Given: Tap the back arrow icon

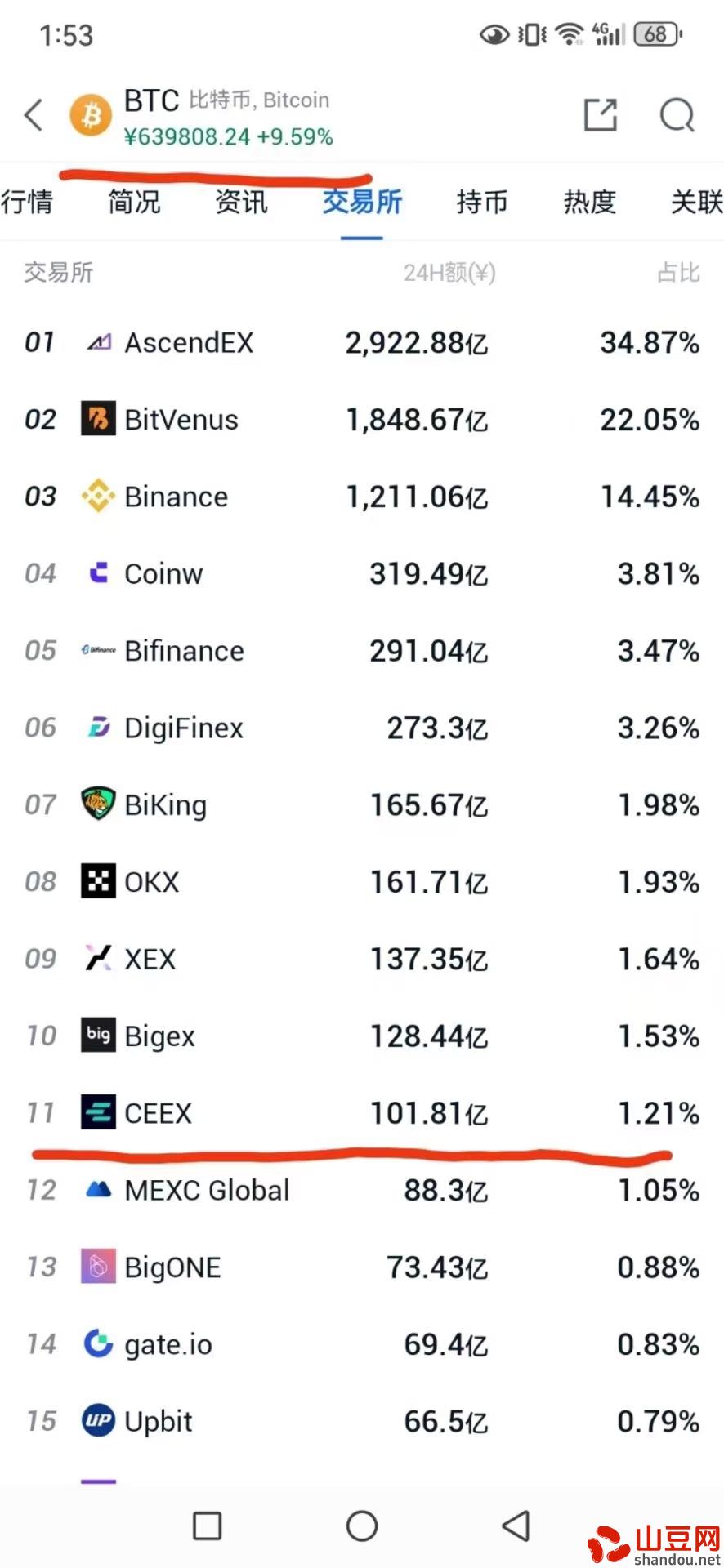Looking at the screenshot, I should (34, 116).
